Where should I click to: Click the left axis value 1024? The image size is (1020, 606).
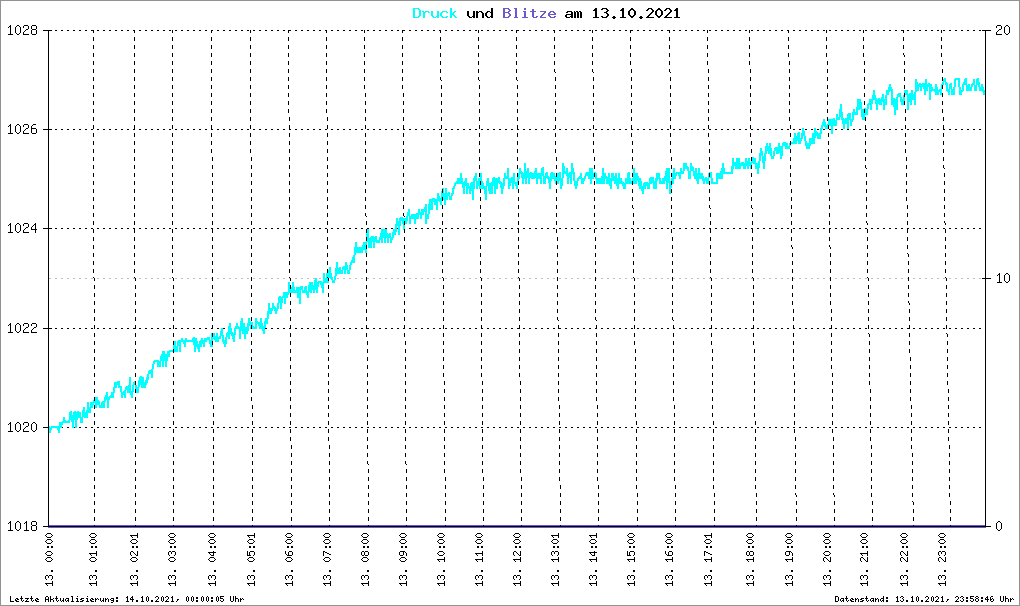point(22,229)
